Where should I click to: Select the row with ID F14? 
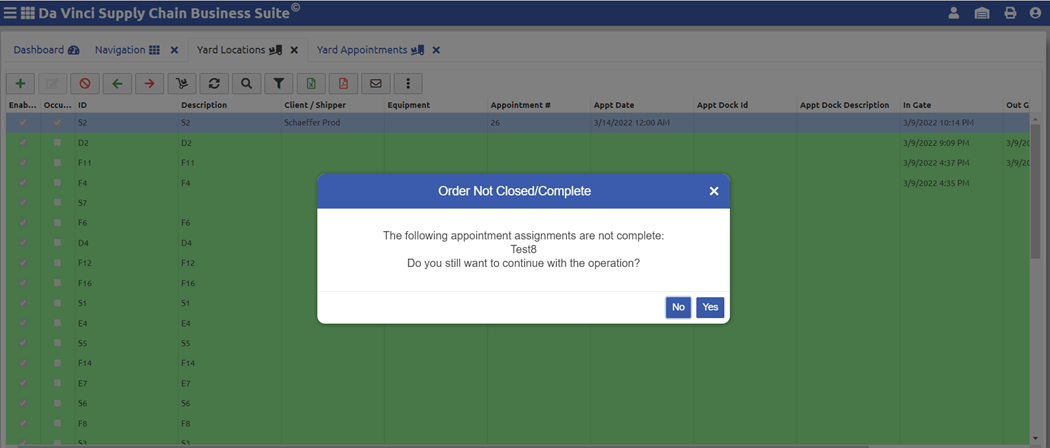[x=518, y=364]
